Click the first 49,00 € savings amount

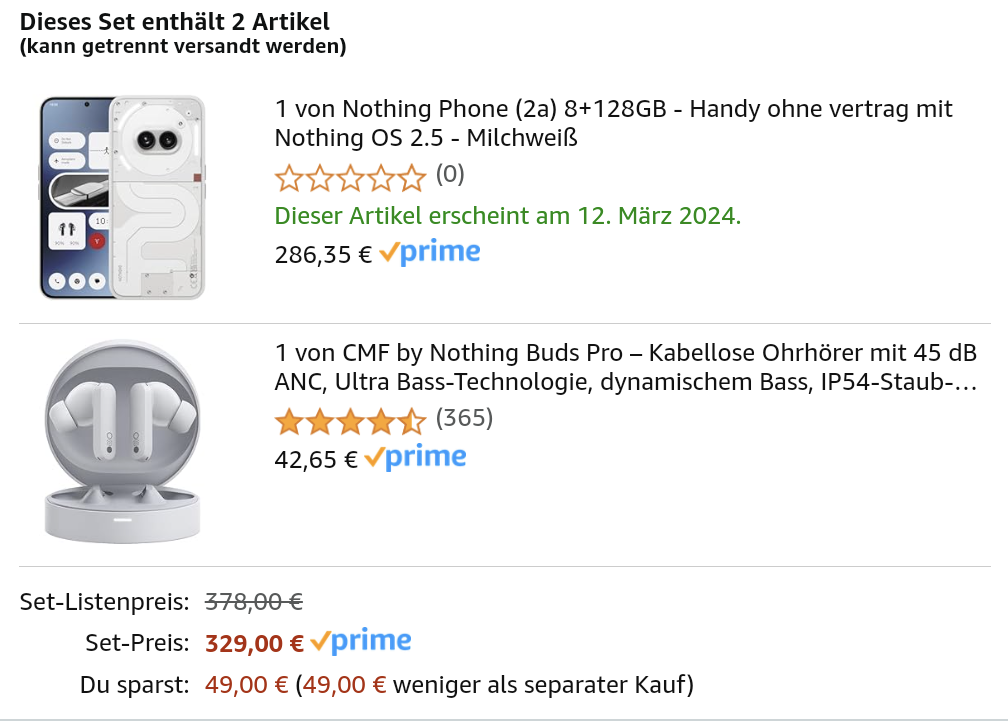pyautogui.click(x=246, y=686)
